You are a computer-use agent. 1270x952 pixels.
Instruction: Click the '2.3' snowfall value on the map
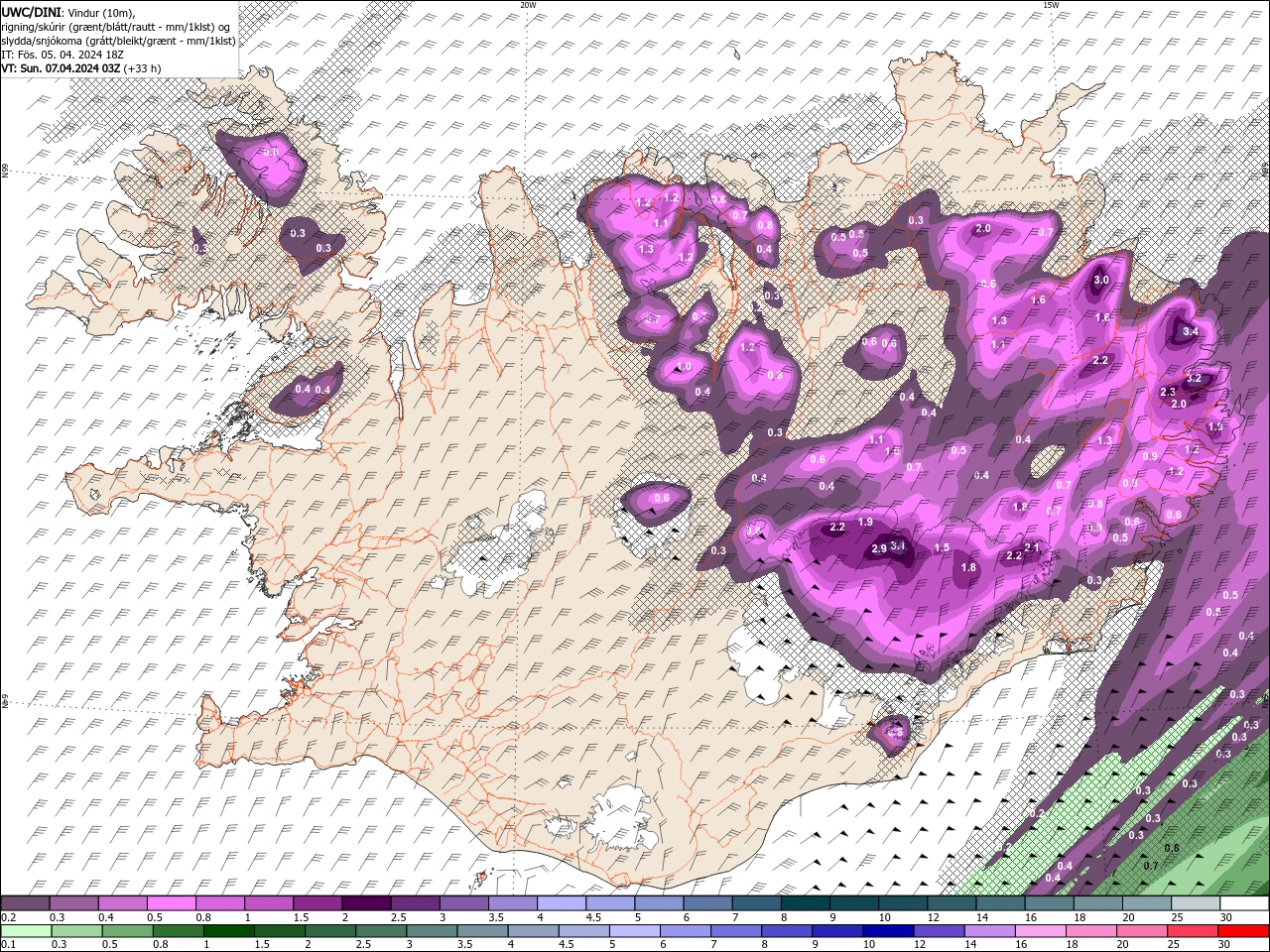coord(1168,392)
